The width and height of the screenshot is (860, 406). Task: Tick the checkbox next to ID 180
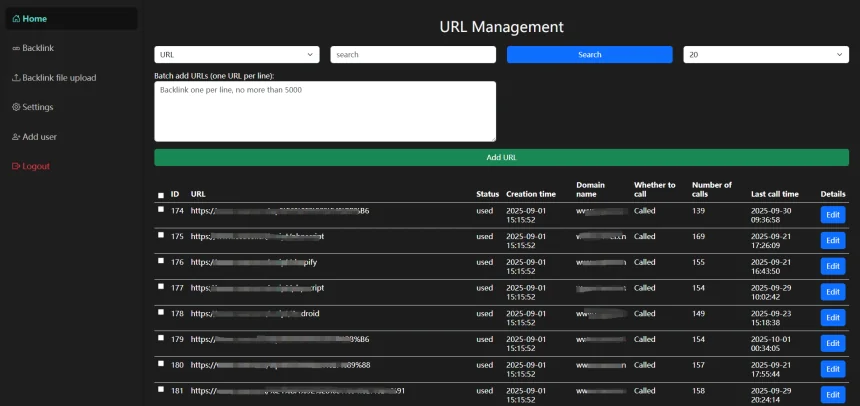[x=161, y=364]
